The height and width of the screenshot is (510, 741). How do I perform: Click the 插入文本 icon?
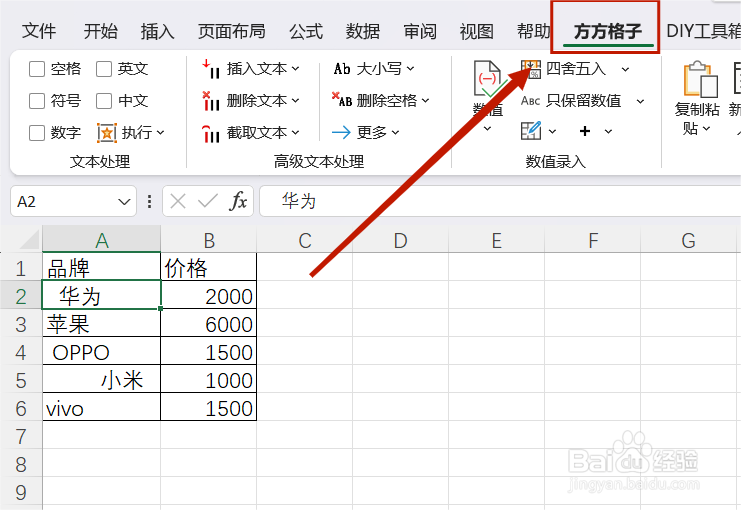pos(211,69)
